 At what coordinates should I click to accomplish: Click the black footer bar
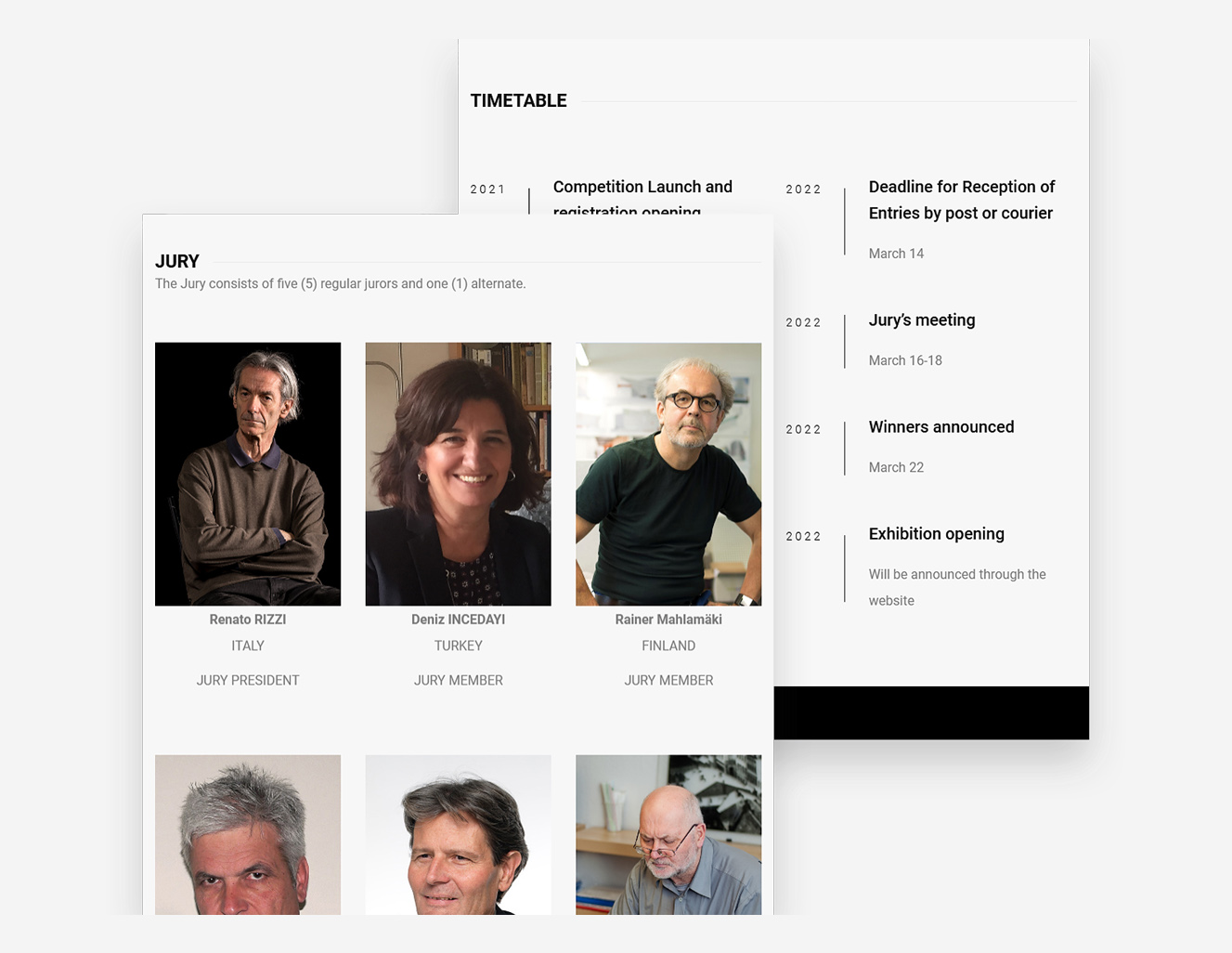930,712
